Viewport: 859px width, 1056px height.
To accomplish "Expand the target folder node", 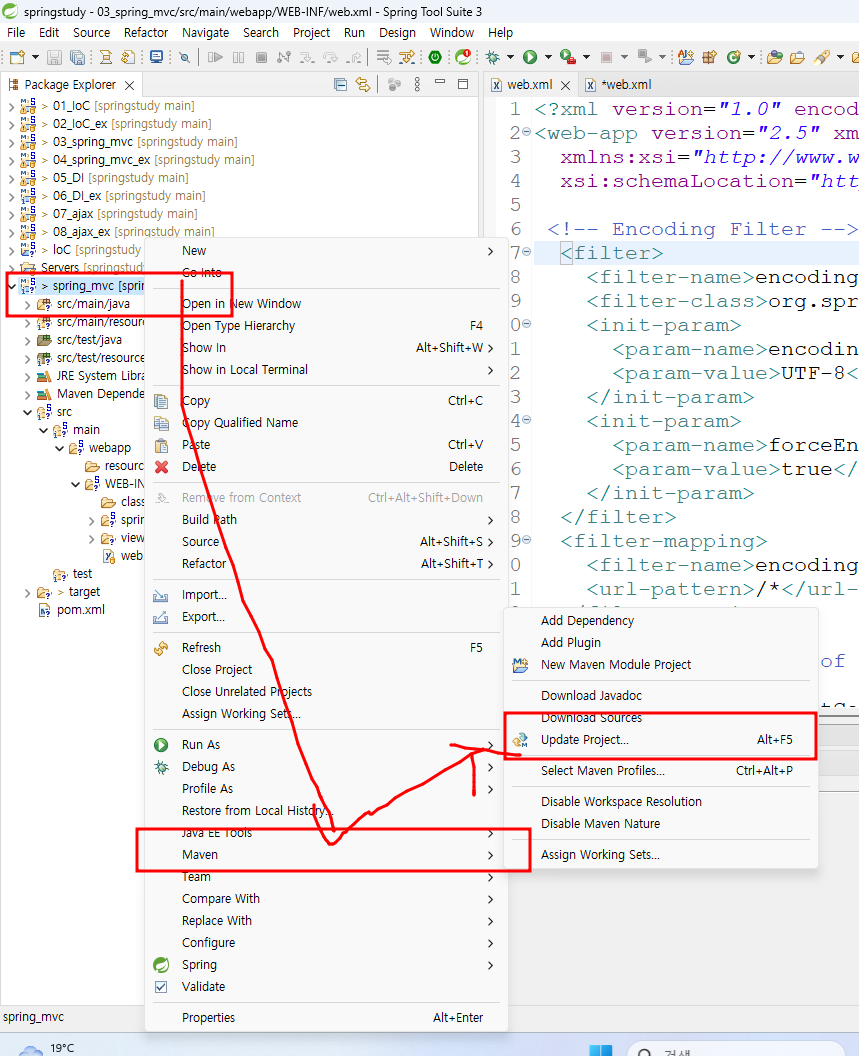I will [x=28, y=593].
